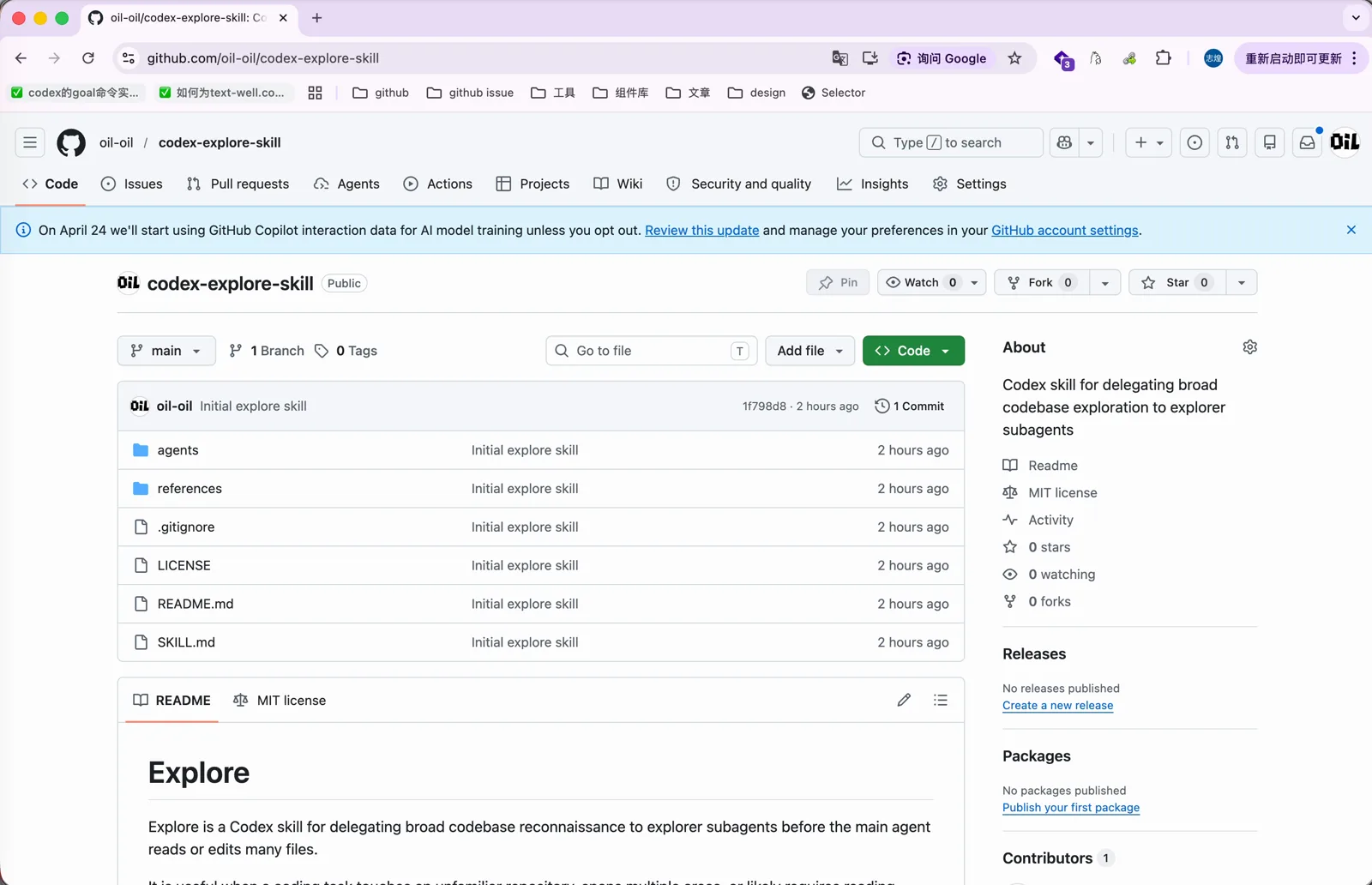Click the translate page icon in address bar
The image size is (1372, 885).
click(840, 58)
